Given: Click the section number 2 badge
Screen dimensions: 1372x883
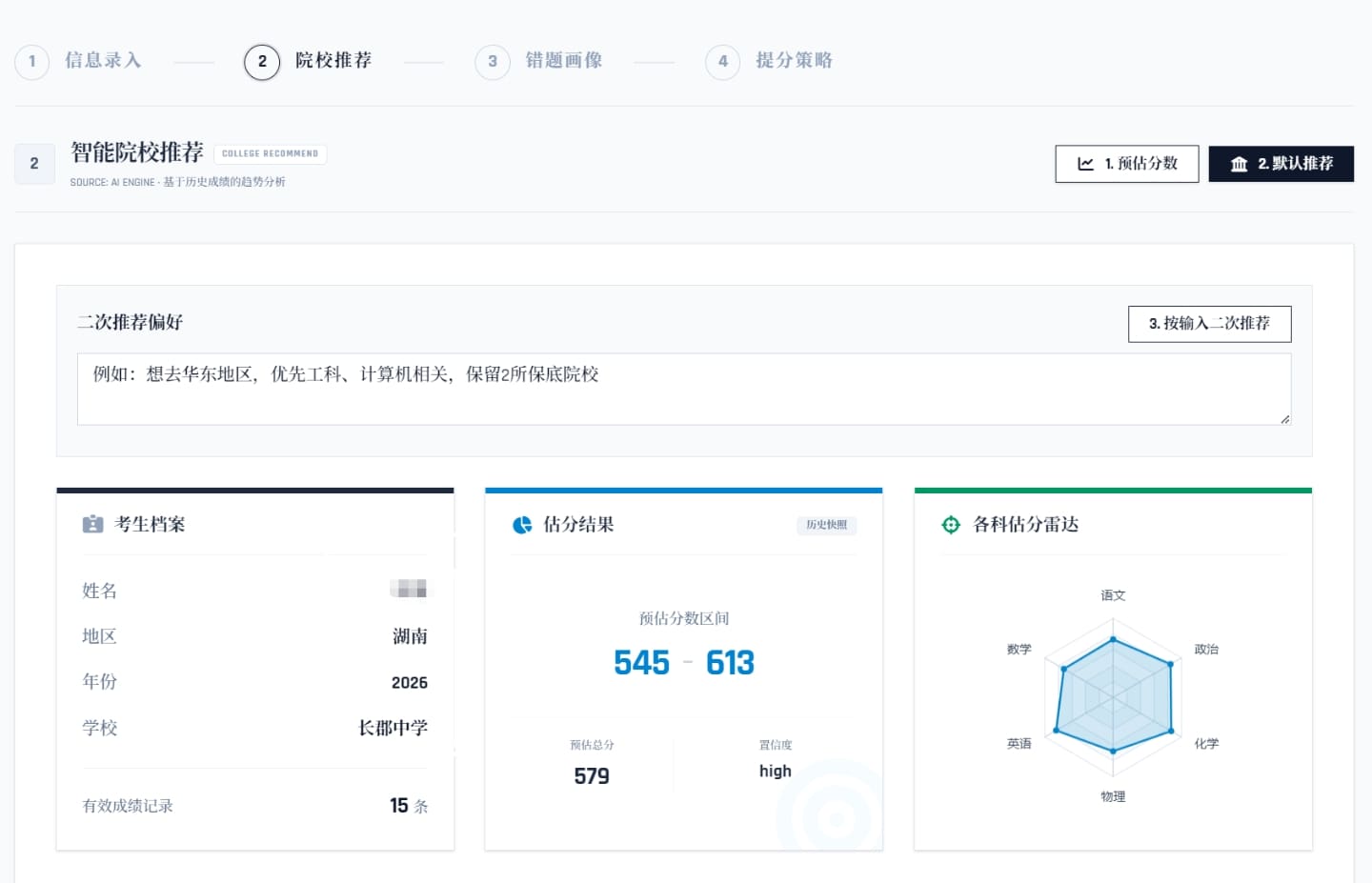Looking at the screenshot, I should 34,164.
